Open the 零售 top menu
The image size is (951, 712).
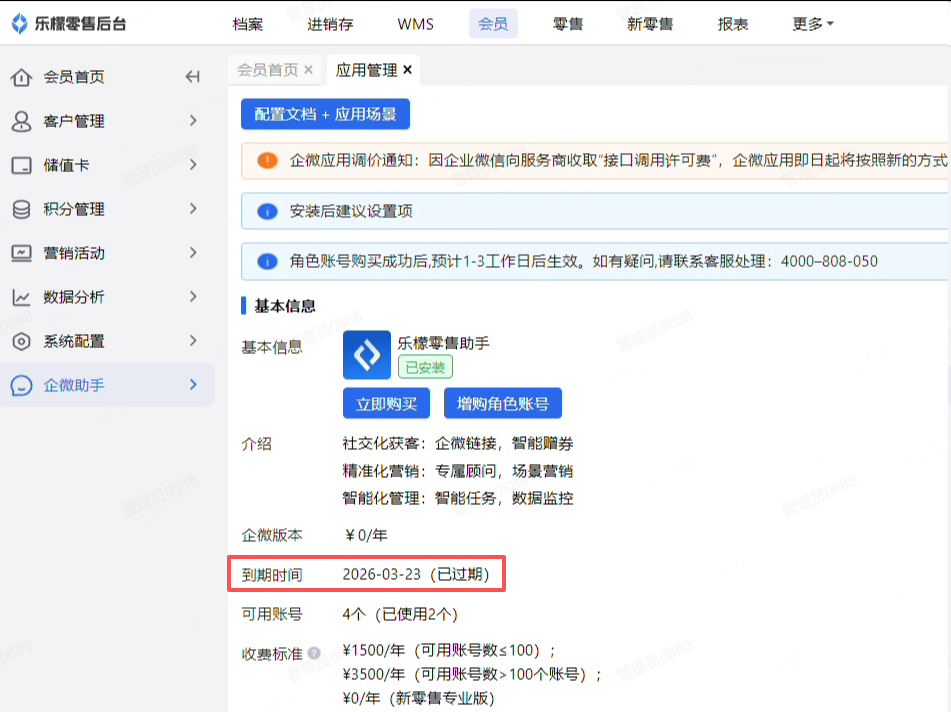[568, 24]
